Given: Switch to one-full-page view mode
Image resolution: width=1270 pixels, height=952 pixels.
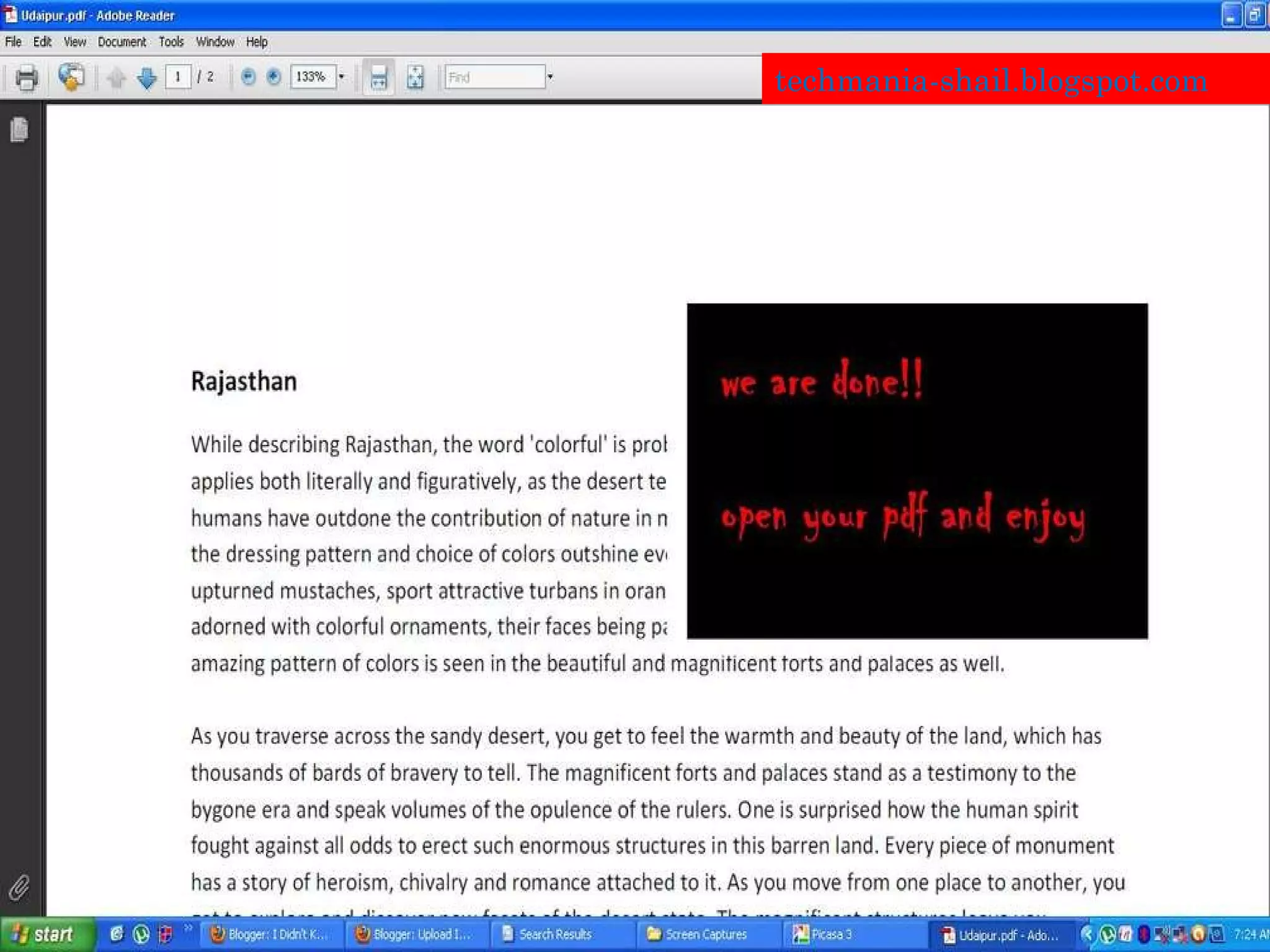Looking at the screenshot, I should pyautogui.click(x=415, y=78).
